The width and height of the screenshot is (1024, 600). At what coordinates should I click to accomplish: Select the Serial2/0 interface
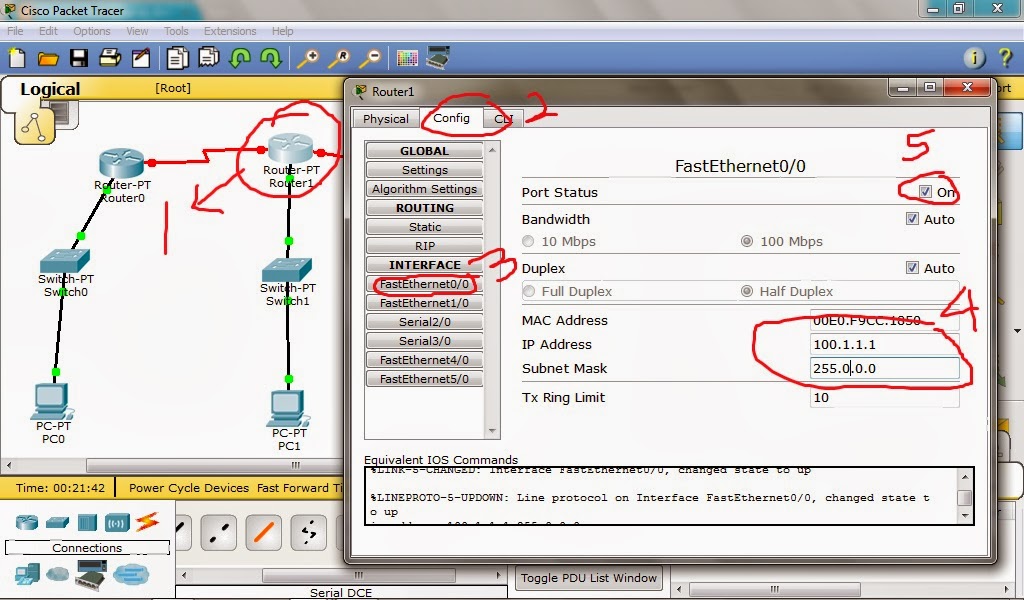point(424,322)
